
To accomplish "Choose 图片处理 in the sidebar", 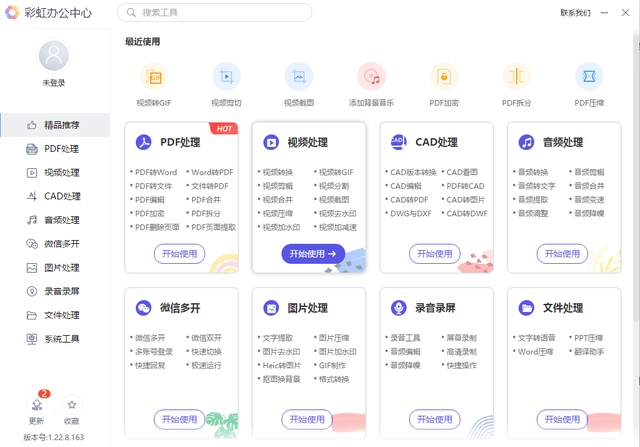I will tap(55, 268).
